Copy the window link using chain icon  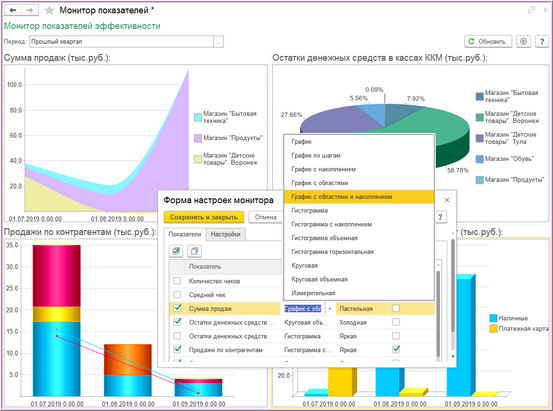pyautogui.click(x=531, y=10)
